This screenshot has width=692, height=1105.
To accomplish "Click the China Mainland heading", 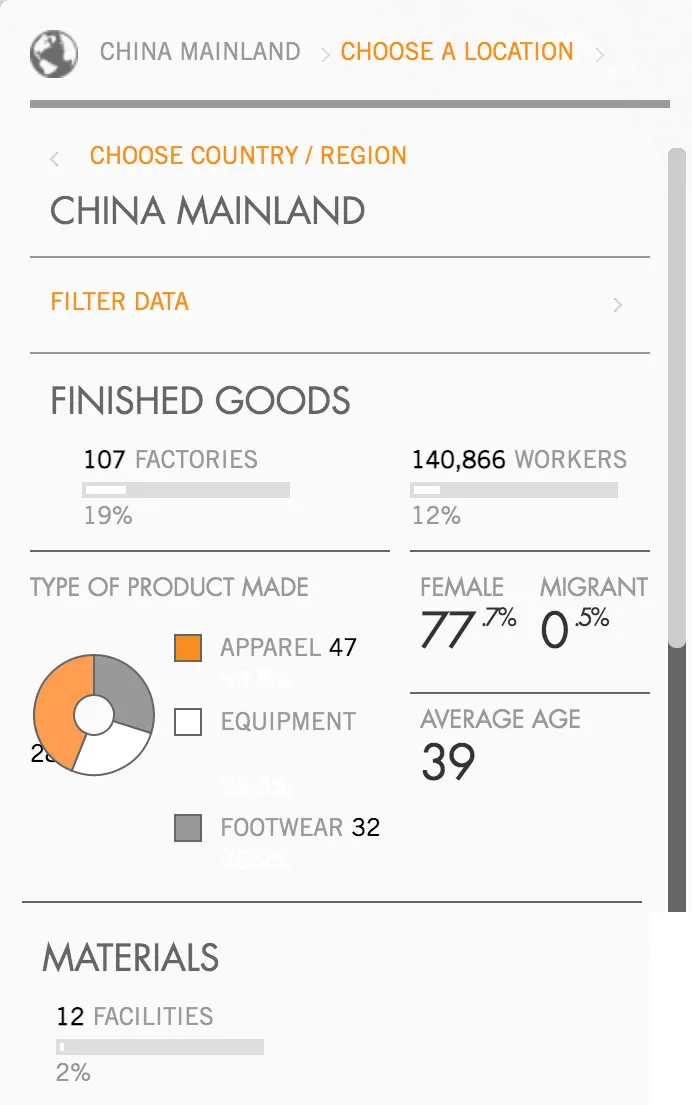I will (x=207, y=211).
